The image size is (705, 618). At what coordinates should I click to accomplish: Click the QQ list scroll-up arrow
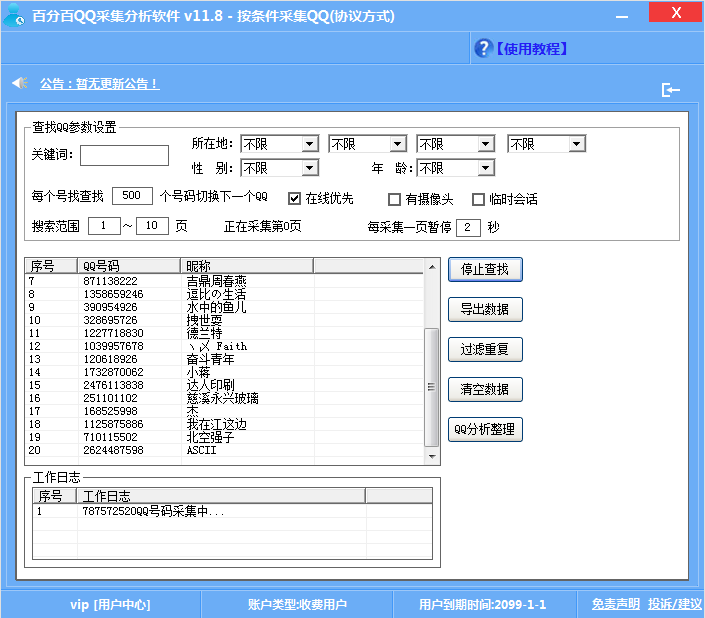(431, 267)
